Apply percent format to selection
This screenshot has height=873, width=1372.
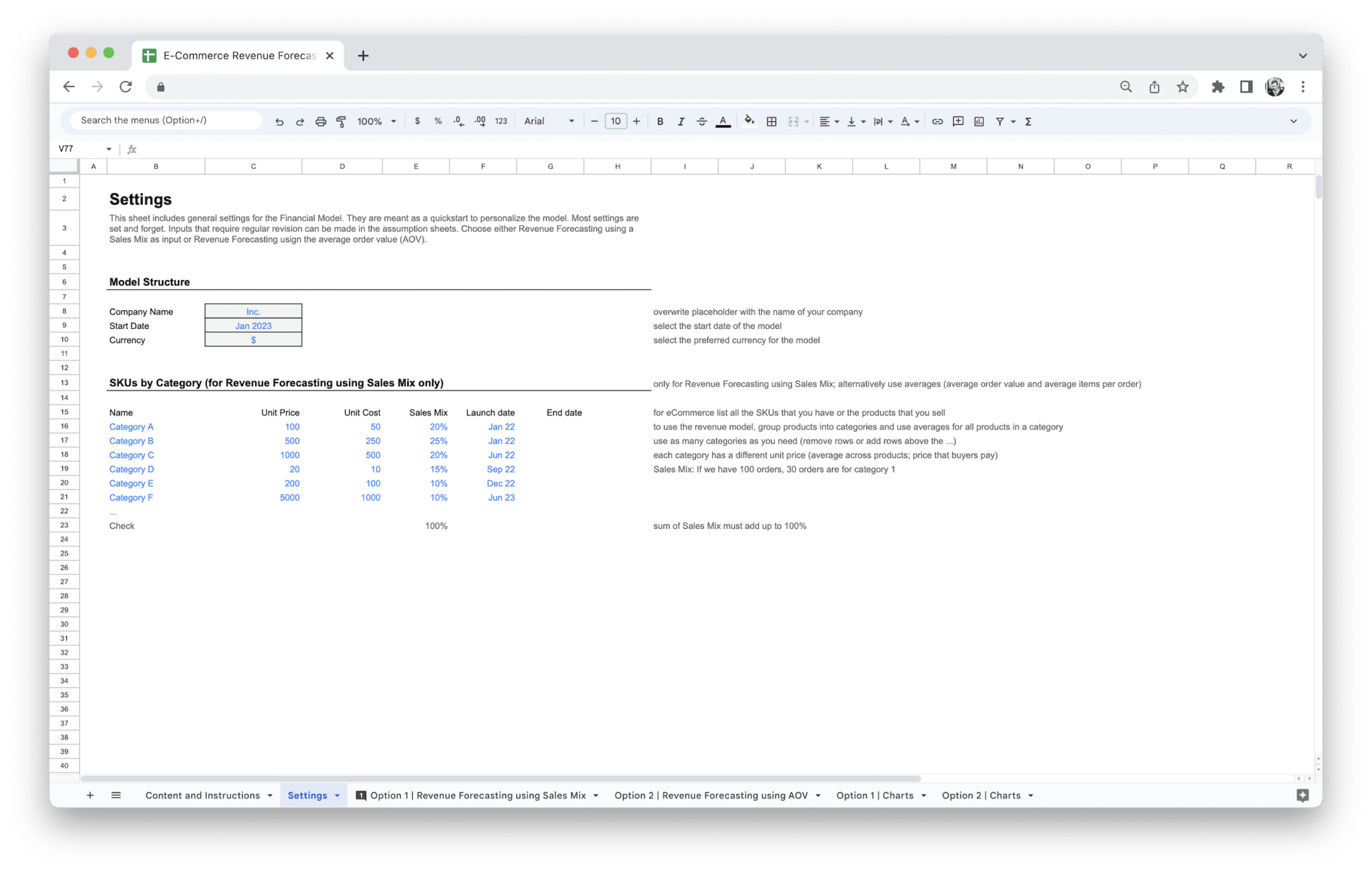(438, 121)
